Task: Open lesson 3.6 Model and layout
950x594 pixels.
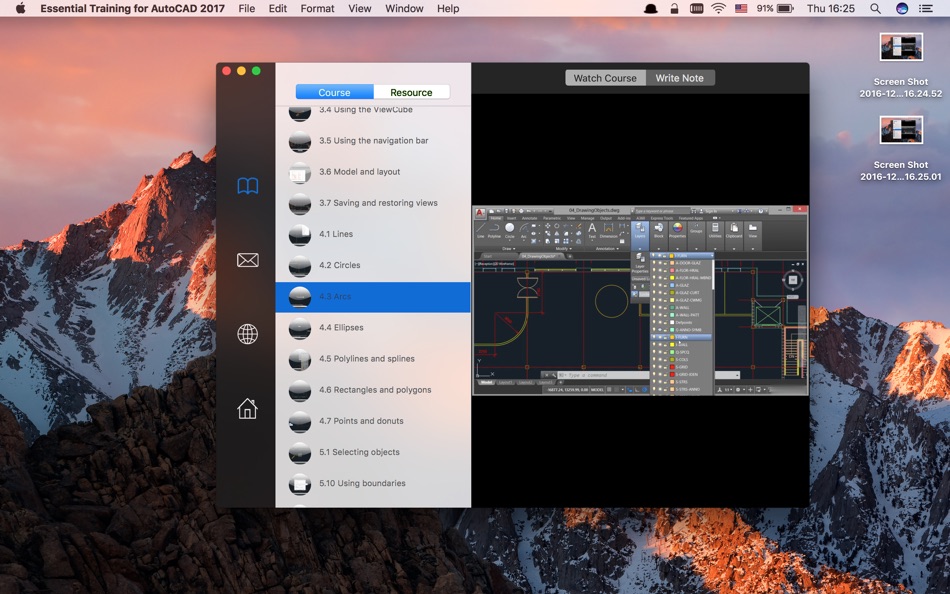Action: pos(373,172)
